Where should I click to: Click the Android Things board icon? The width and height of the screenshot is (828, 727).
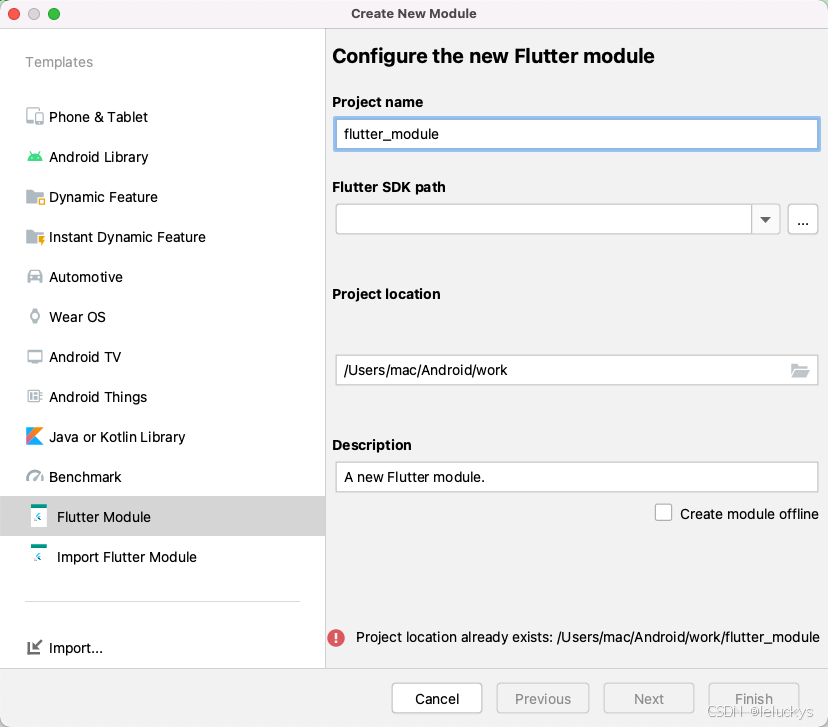click(35, 396)
